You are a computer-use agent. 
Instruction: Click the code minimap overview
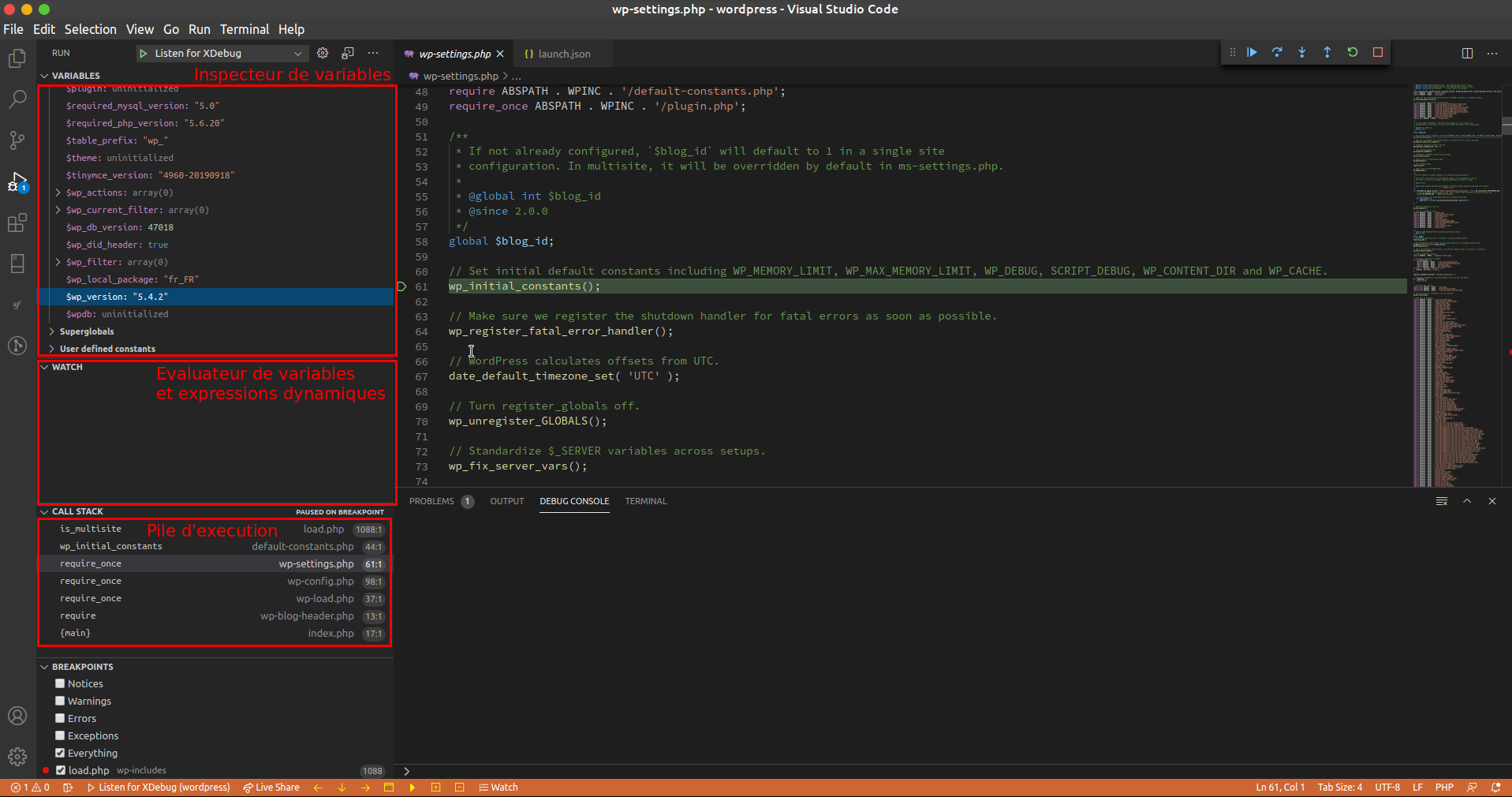pos(1457,284)
